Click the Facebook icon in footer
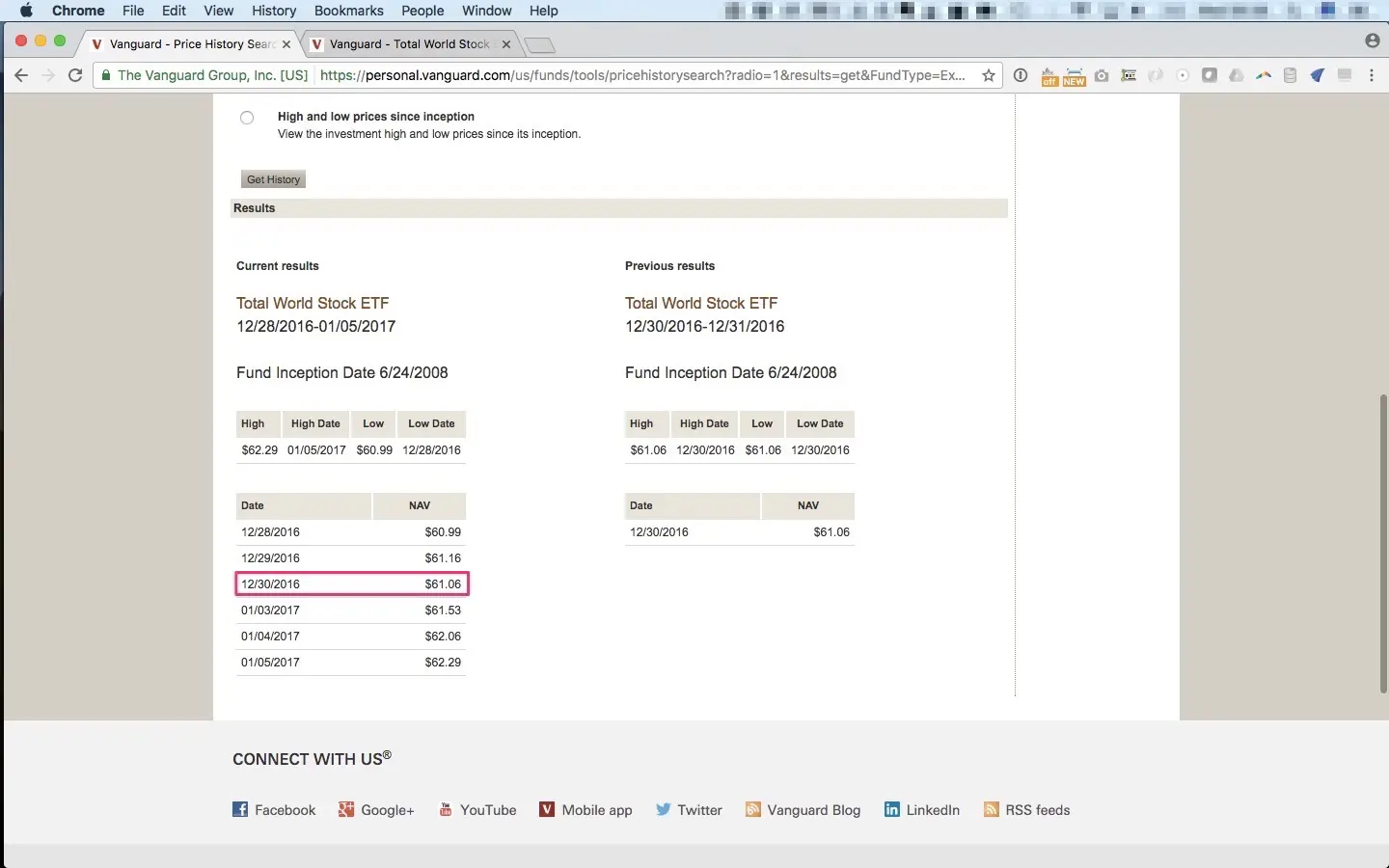Viewport: 1389px width, 868px height. click(240, 809)
